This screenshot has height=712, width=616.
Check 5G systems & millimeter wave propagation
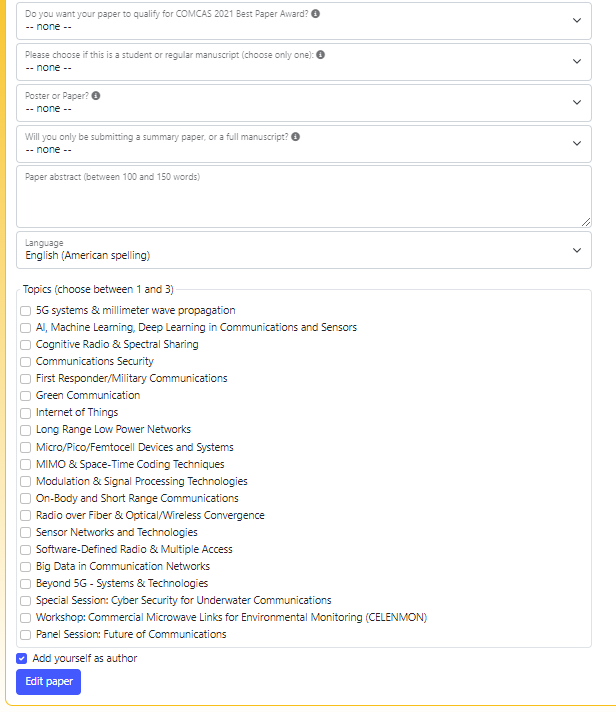tap(25, 311)
